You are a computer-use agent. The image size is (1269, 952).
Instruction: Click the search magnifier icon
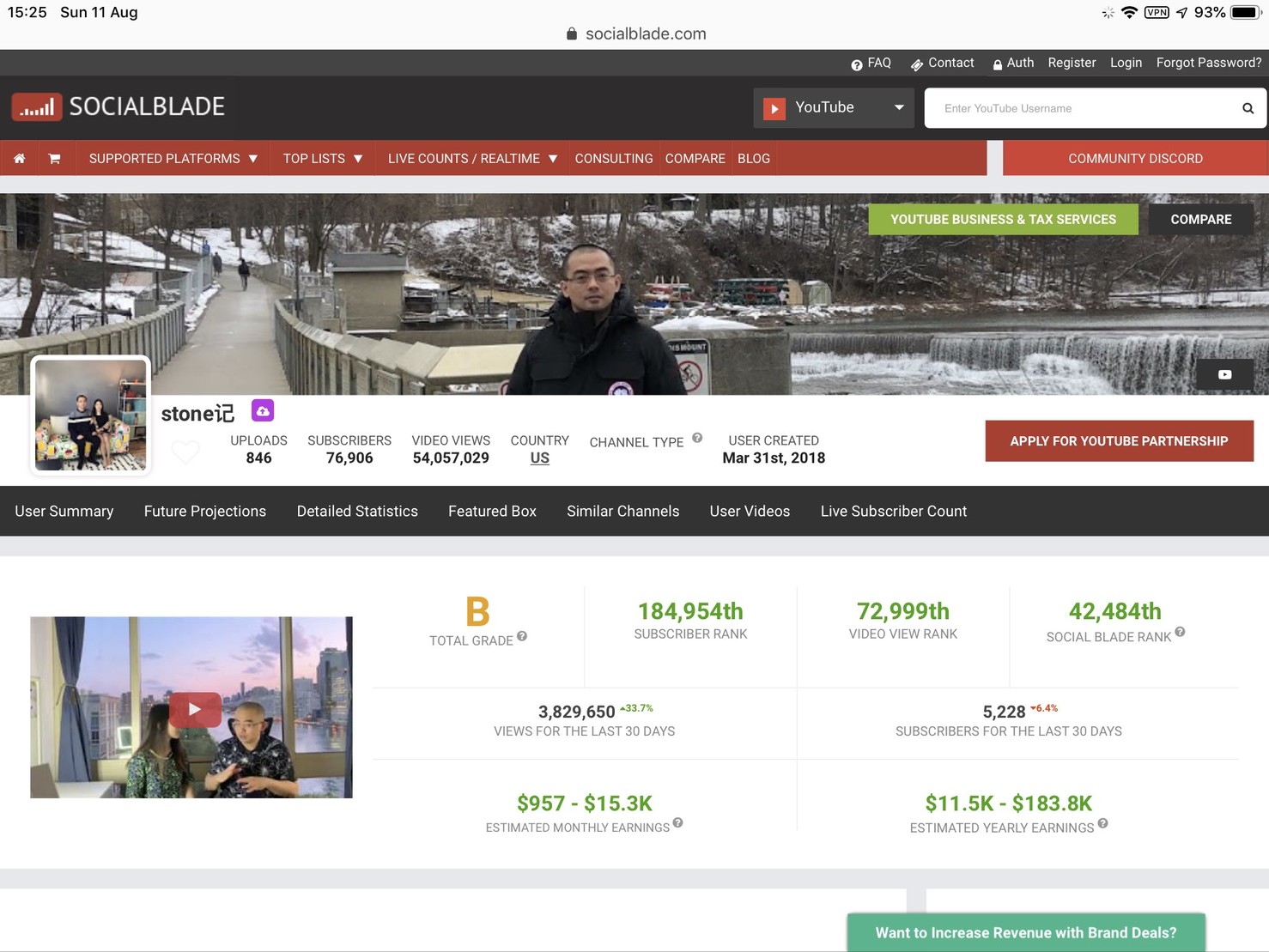coord(1248,108)
